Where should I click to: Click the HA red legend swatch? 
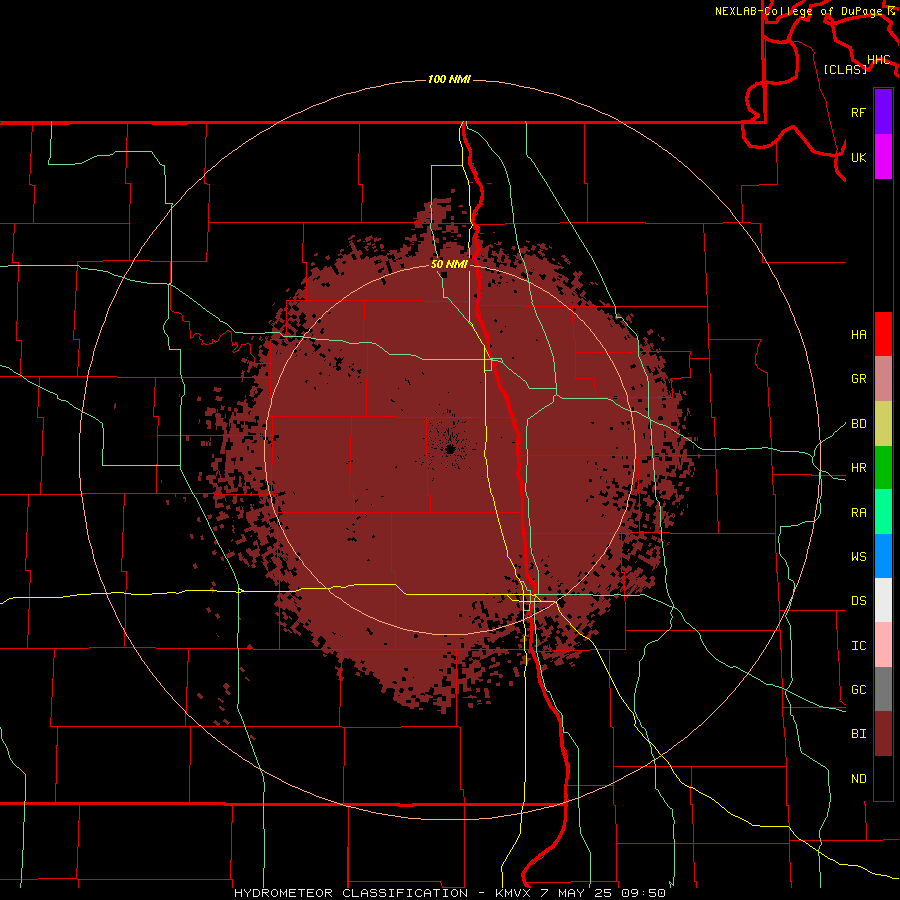[883, 334]
